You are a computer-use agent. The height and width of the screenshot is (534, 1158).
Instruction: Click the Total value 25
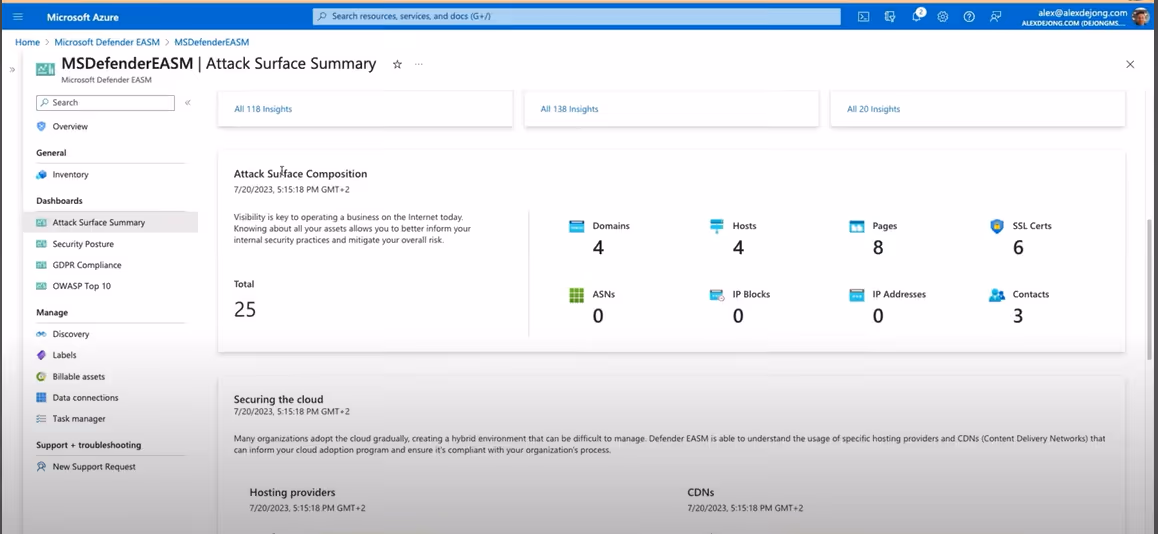click(x=245, y=309)
